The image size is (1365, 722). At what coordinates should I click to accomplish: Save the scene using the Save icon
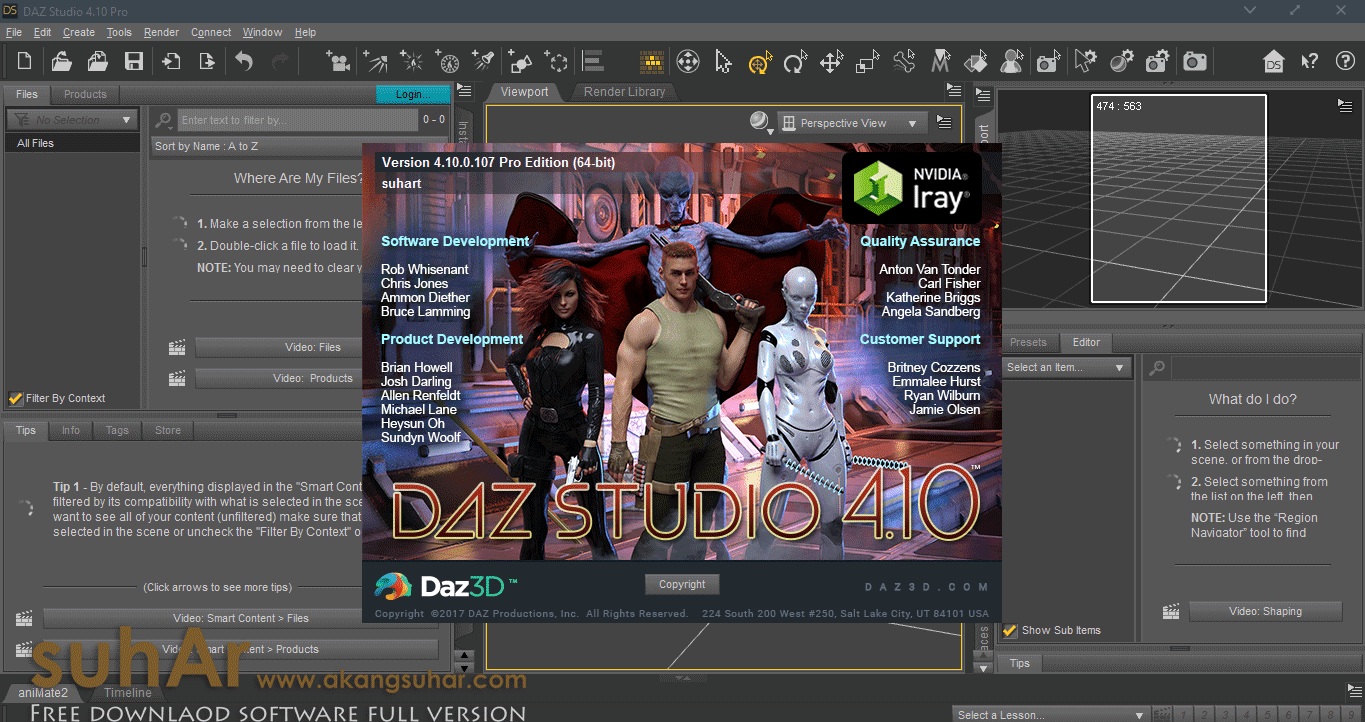pyautogui.click(x=132, y=61)
